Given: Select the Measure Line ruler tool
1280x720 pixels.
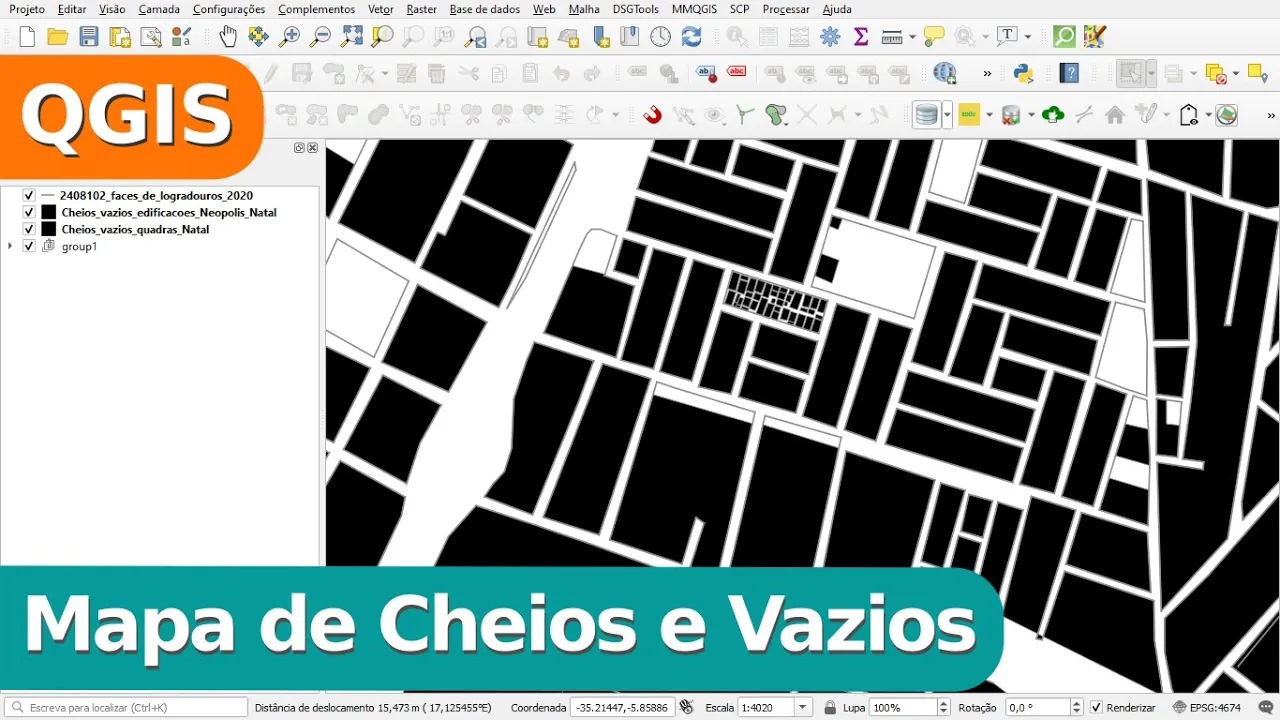Looking at the screenshot, I should tap(892, 37).
